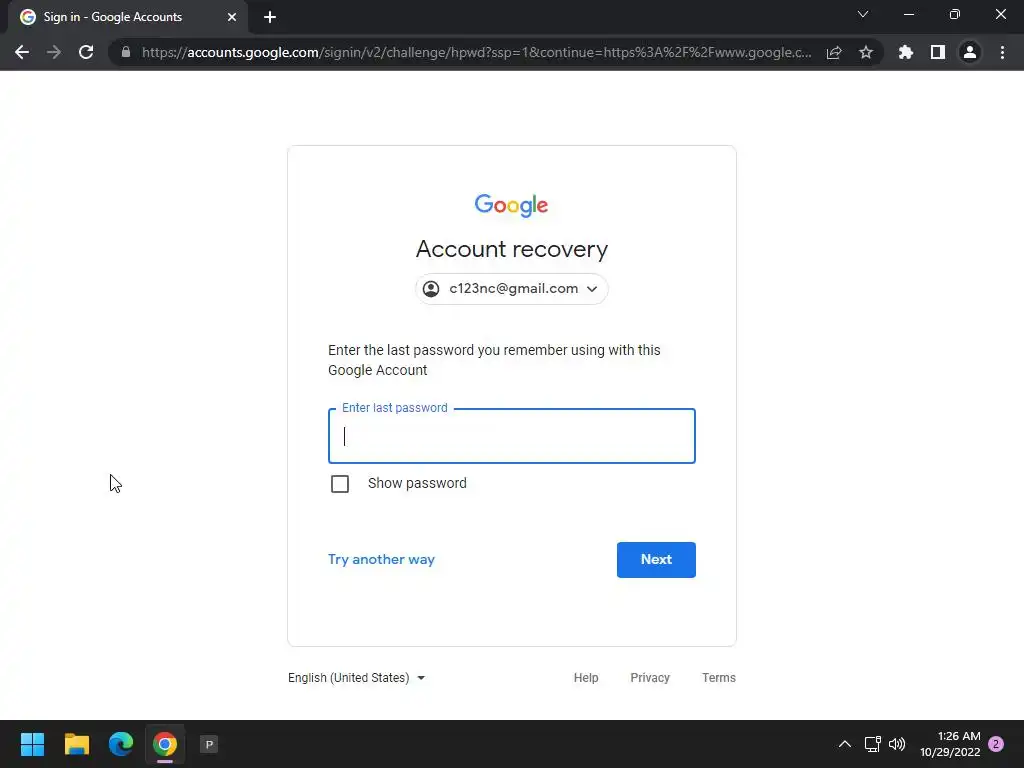Screen dimensions: 1024x768
Task: Check the Show password checkbox
Action: tap(340, 484)
